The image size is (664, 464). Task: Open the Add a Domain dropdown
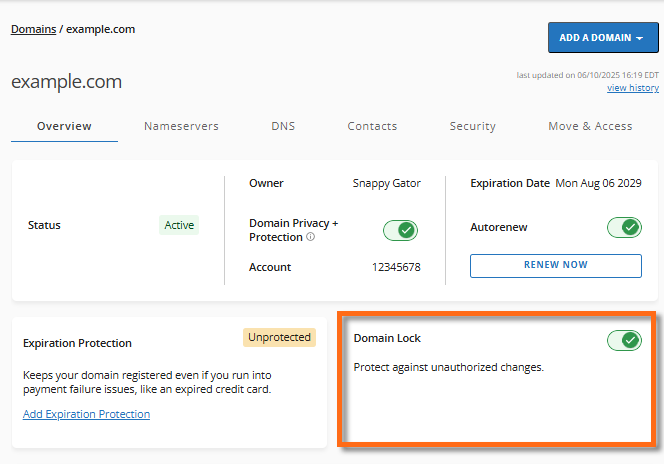[x=602, y=38]
